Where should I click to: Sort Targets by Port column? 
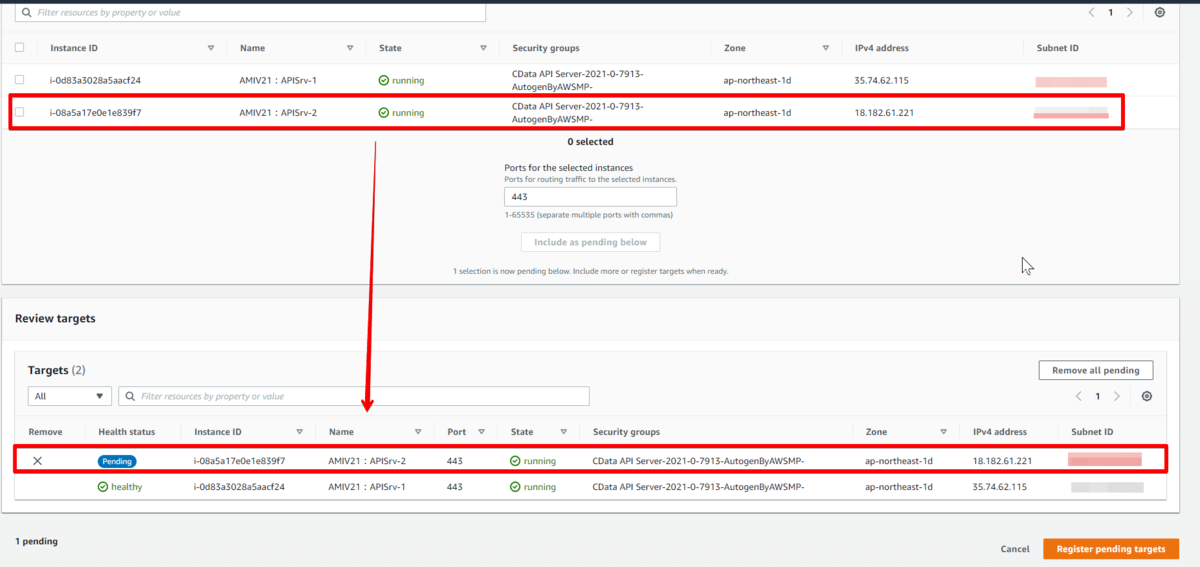[481, 432]
